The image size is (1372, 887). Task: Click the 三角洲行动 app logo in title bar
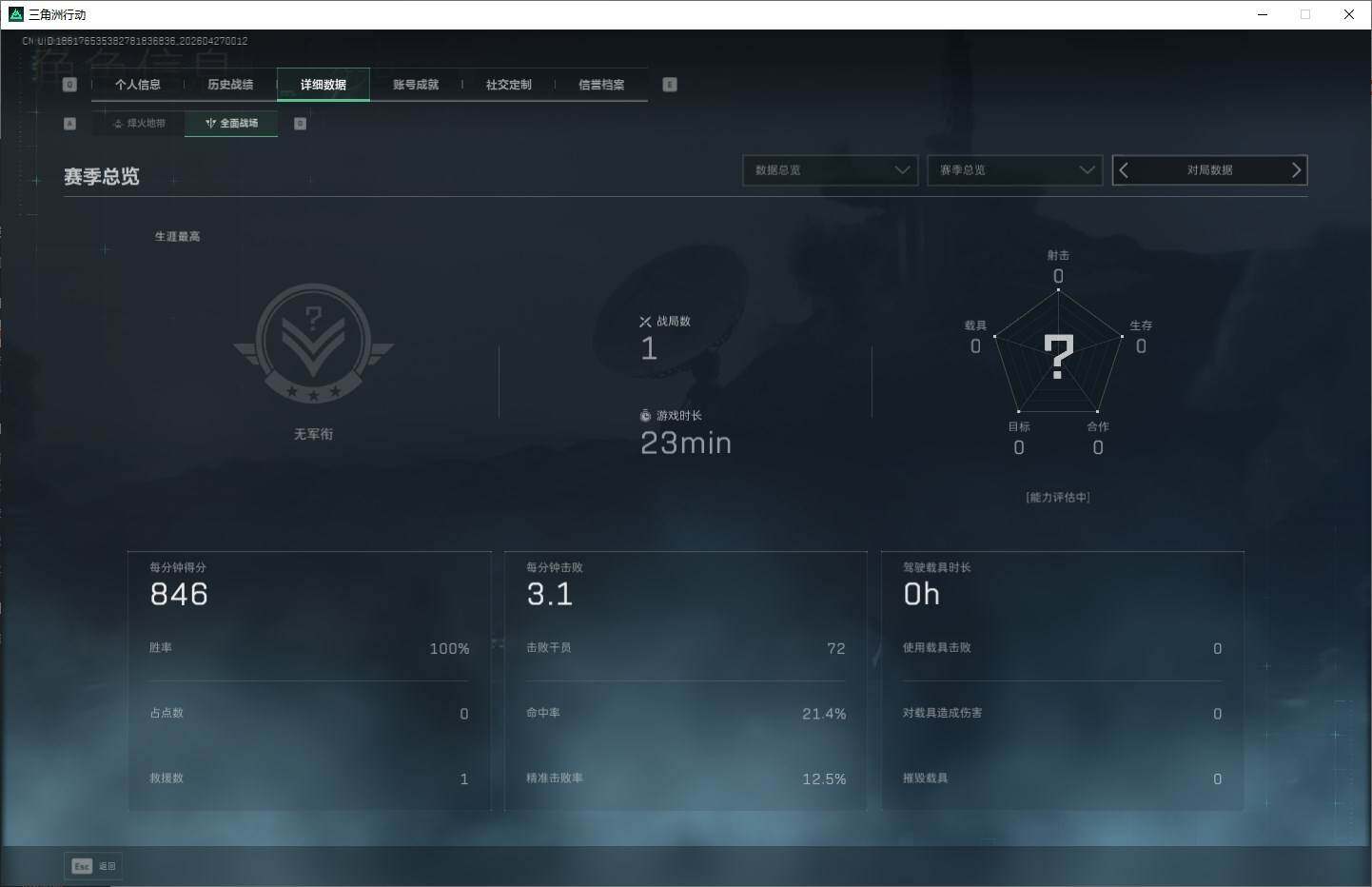pyautogui.click(x=15, y=14)
